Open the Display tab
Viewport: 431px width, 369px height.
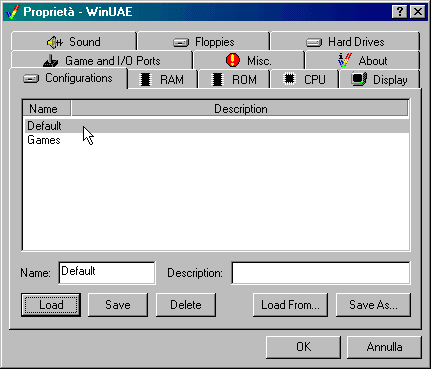click(379, 79)
